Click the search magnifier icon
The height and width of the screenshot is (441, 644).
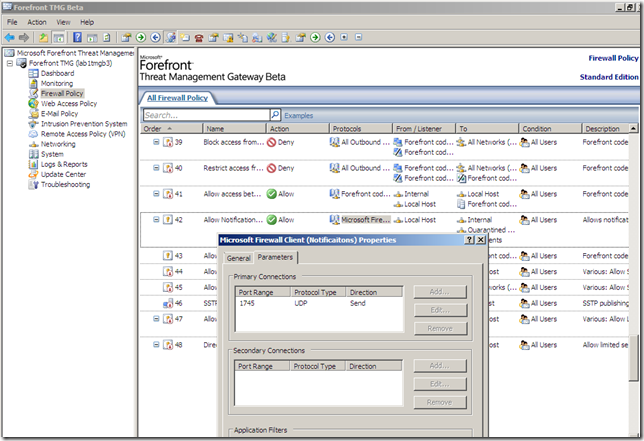[x=275, y=115]
